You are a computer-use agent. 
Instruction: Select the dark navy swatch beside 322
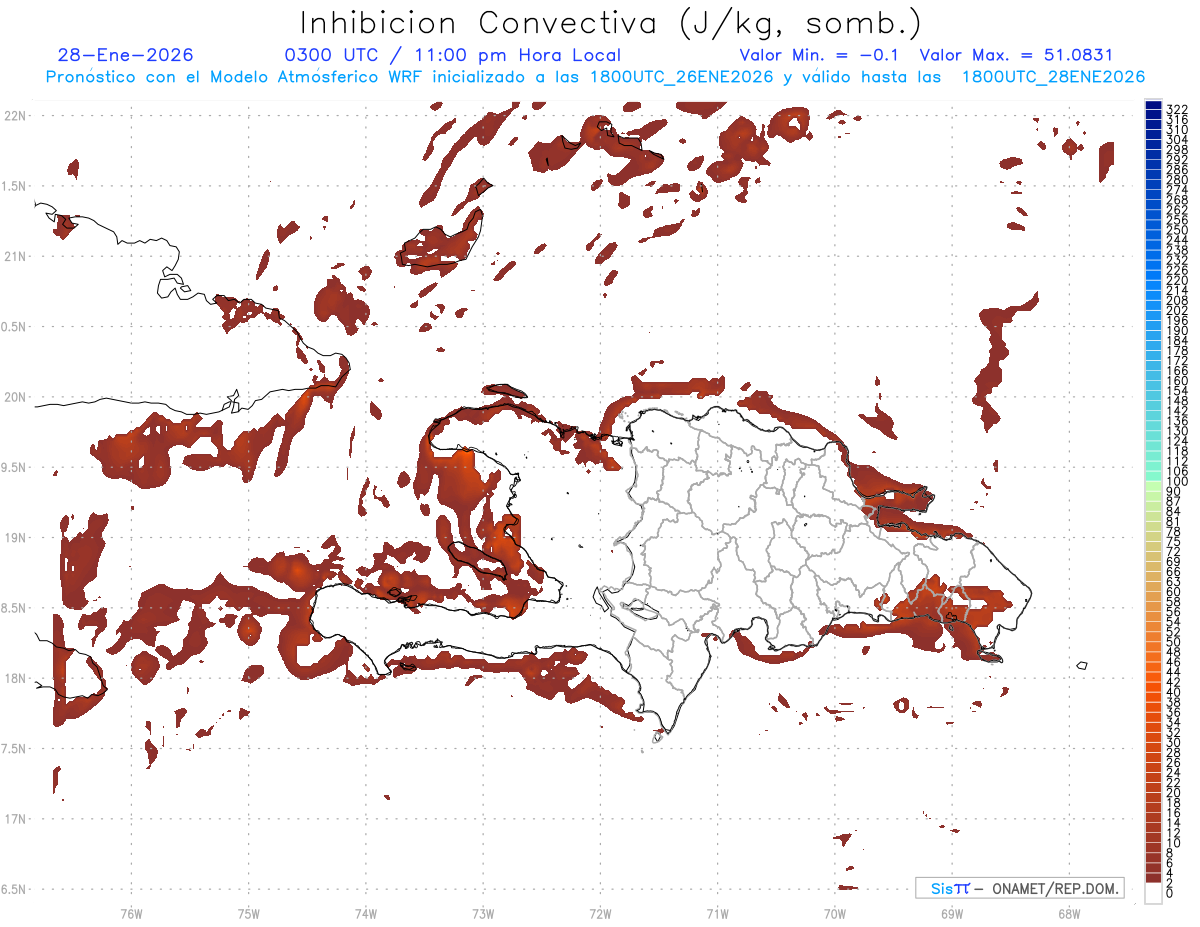[1153, 106]
